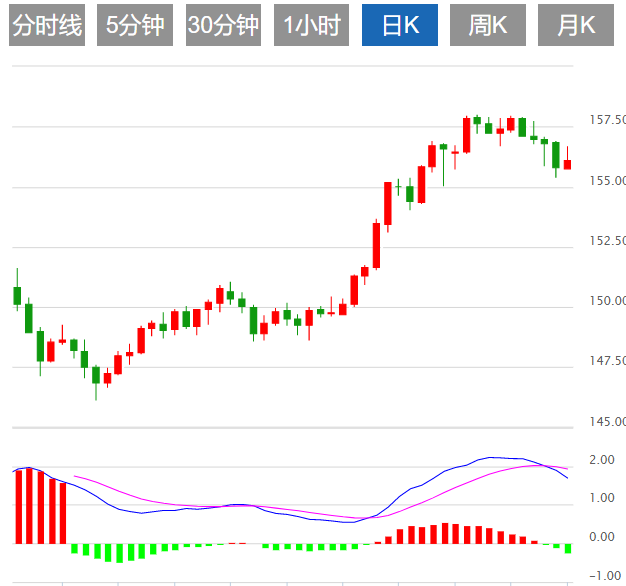Image resolution: width=626 pixels, height=586 pixels.
Task: Switch to the 月K monthly tab
Action: pyautogui.click(x=576, y=25)
